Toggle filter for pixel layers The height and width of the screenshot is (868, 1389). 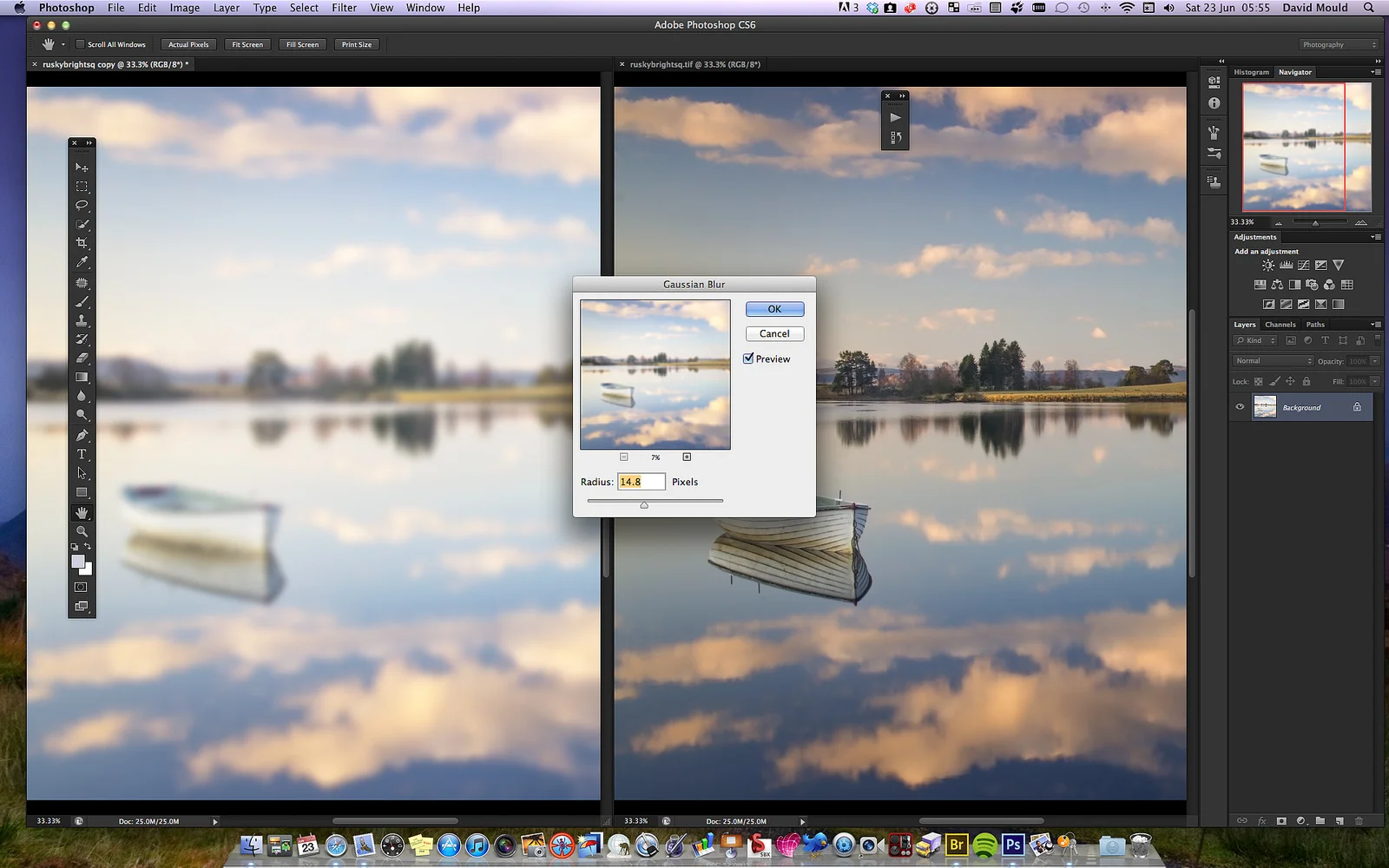[x=1291, y=340]
